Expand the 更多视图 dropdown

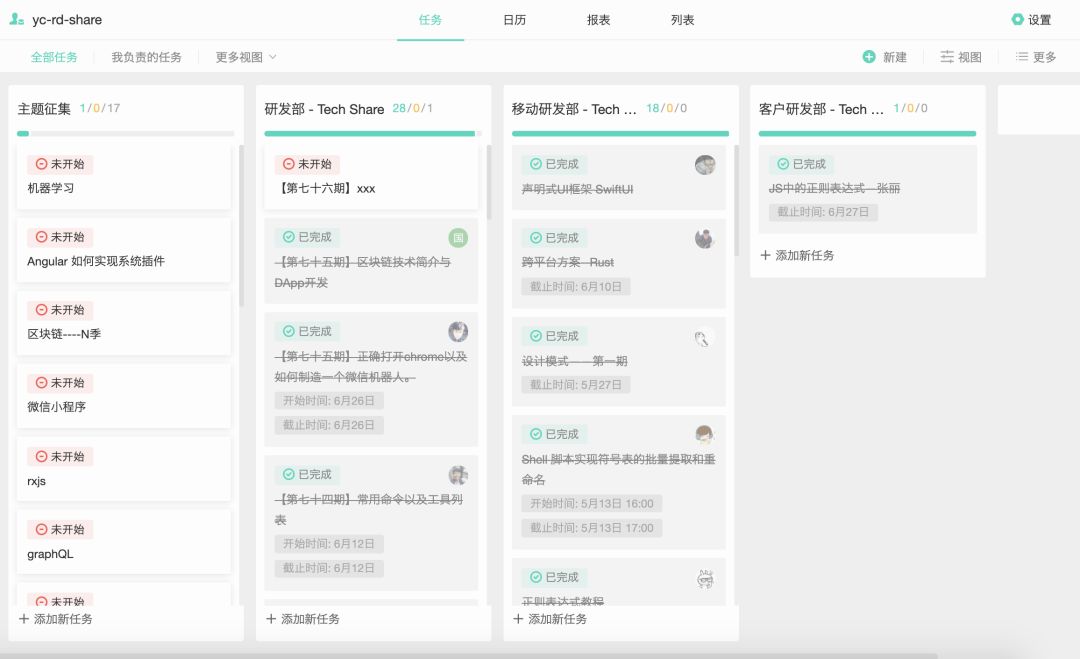[x=246, y=57]
